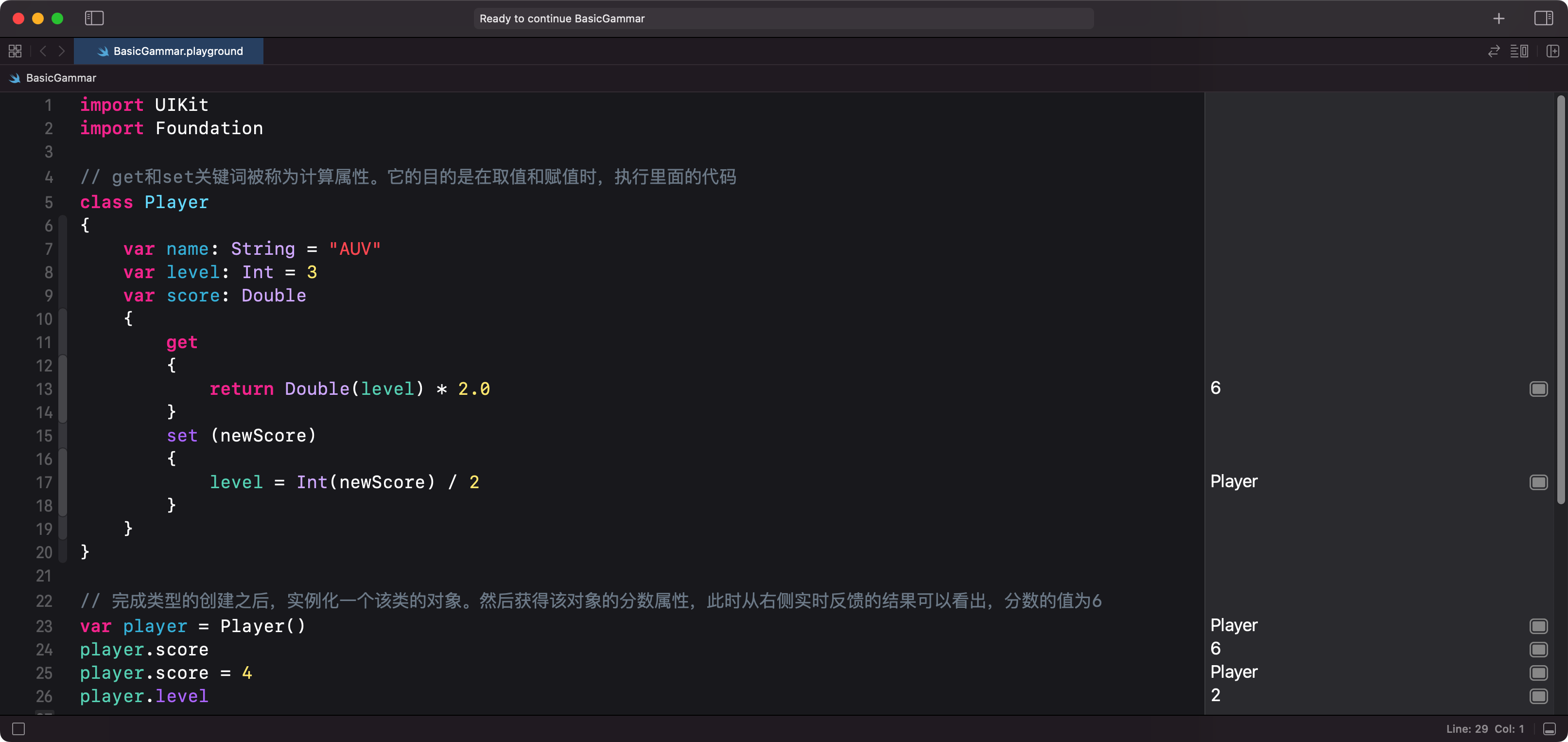Click result value 2 in sidebar
The height and width of the screenshot is (742, 1568).
1216,695
